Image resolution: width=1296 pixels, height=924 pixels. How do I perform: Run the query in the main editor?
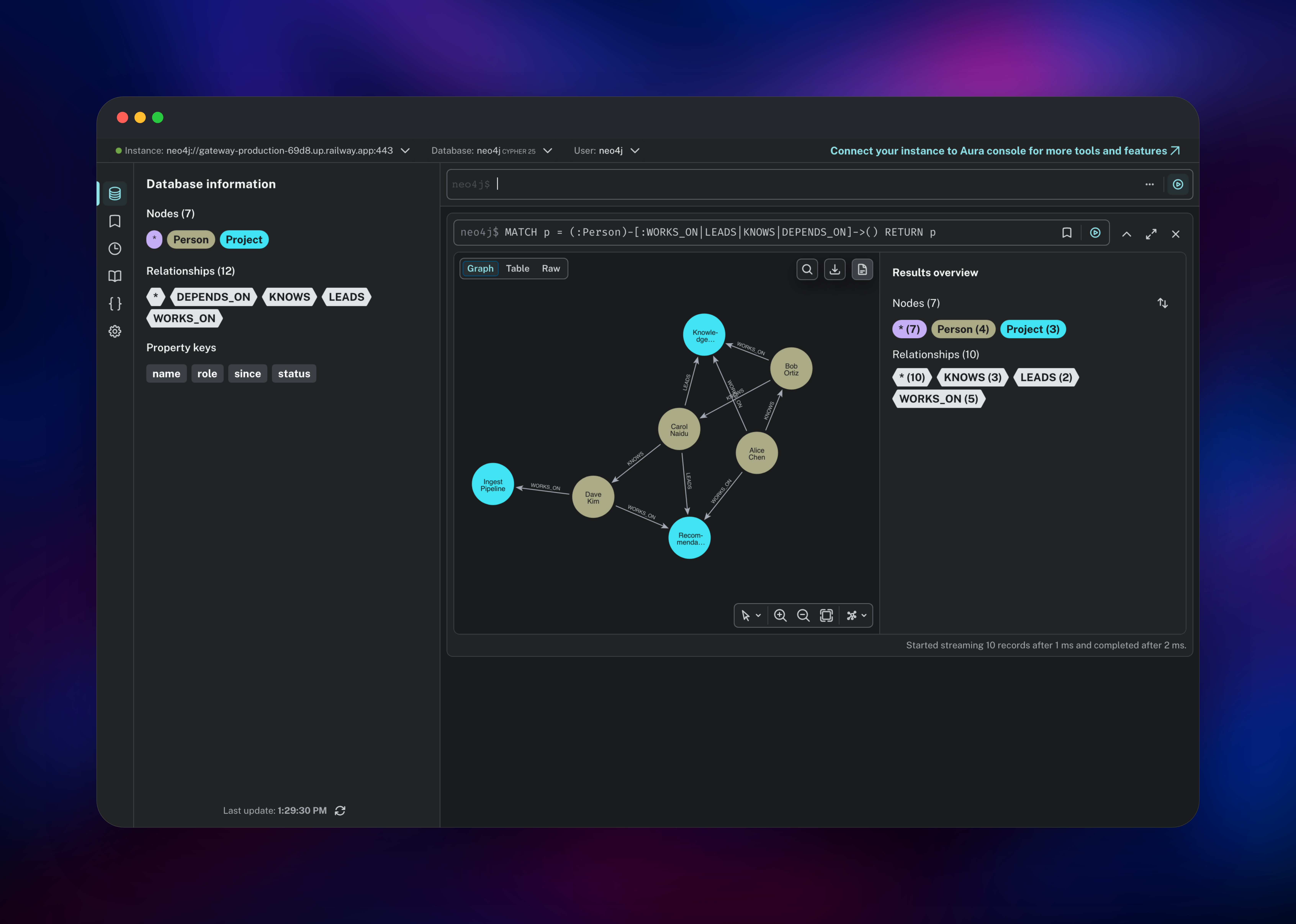[1178, 184]
